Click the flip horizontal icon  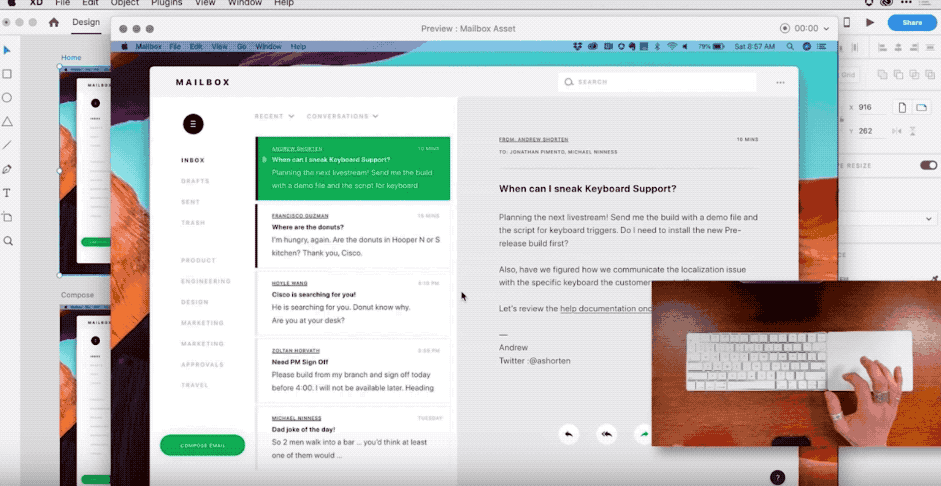897,131
